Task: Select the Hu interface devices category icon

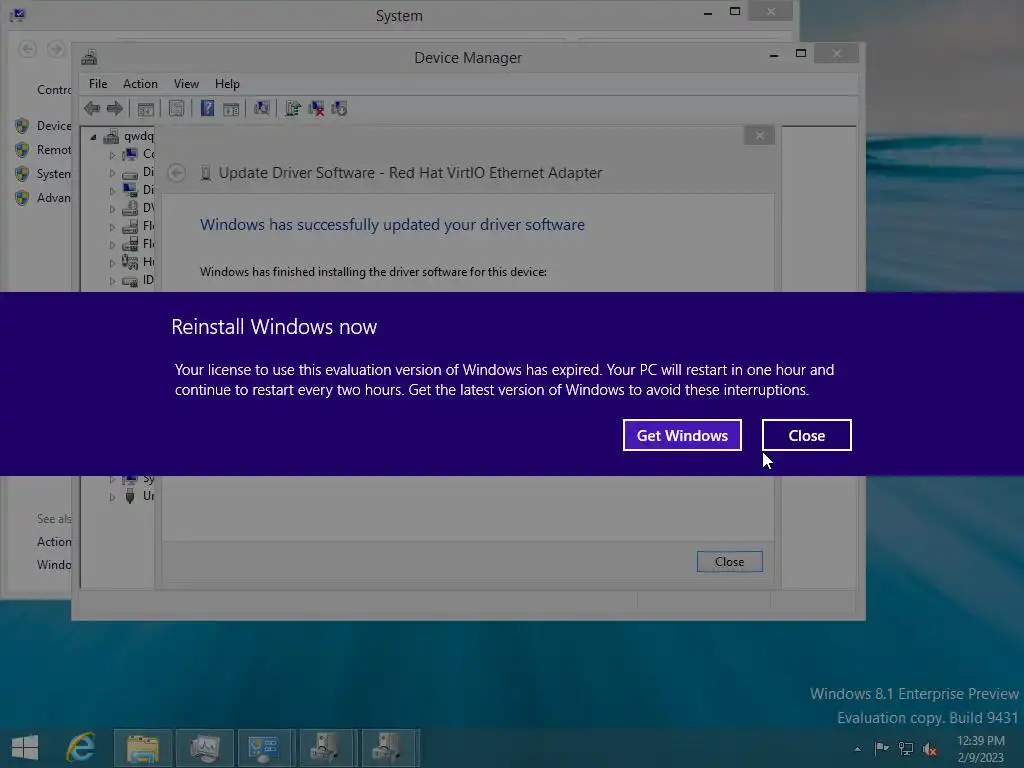Action: 130,262
